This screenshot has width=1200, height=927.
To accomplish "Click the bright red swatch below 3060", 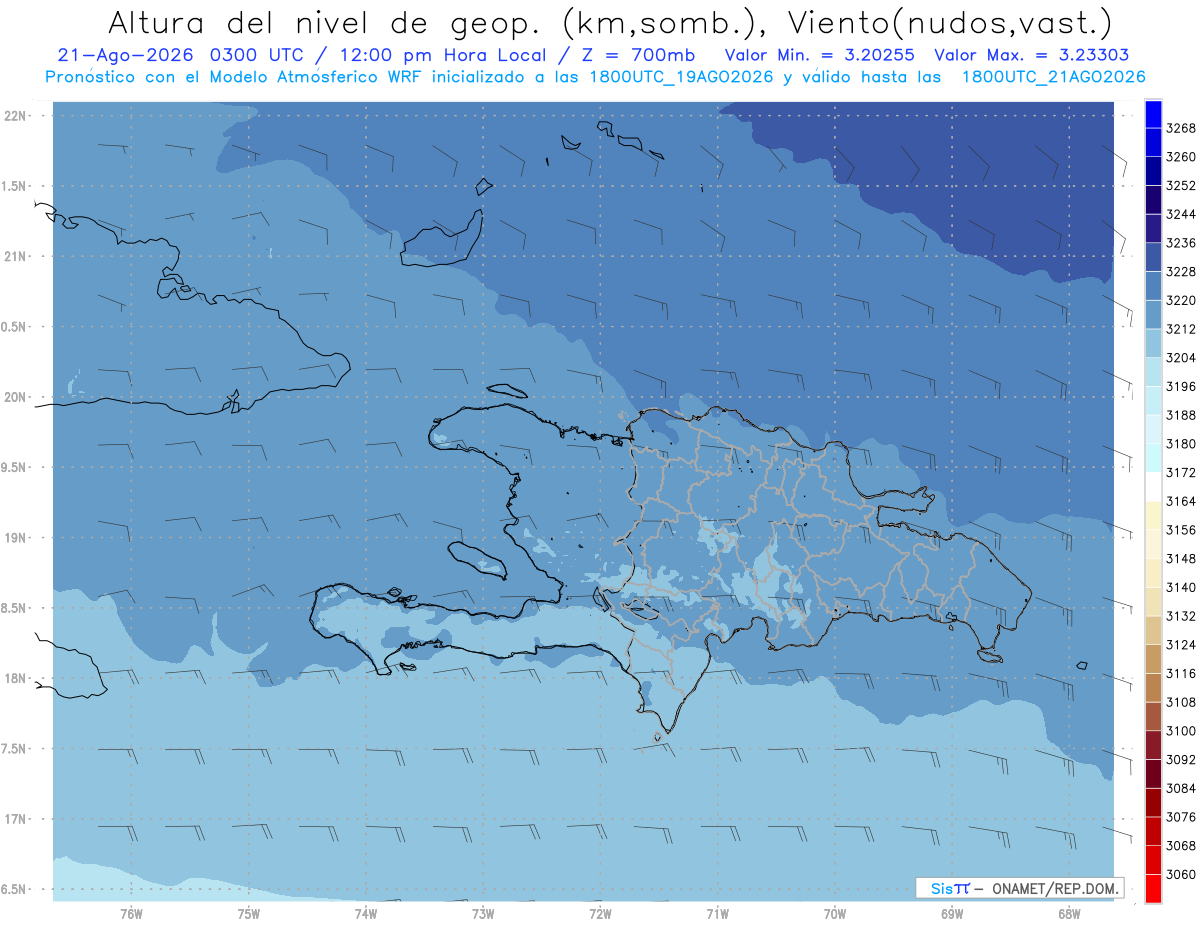I will click(1153, 888).
